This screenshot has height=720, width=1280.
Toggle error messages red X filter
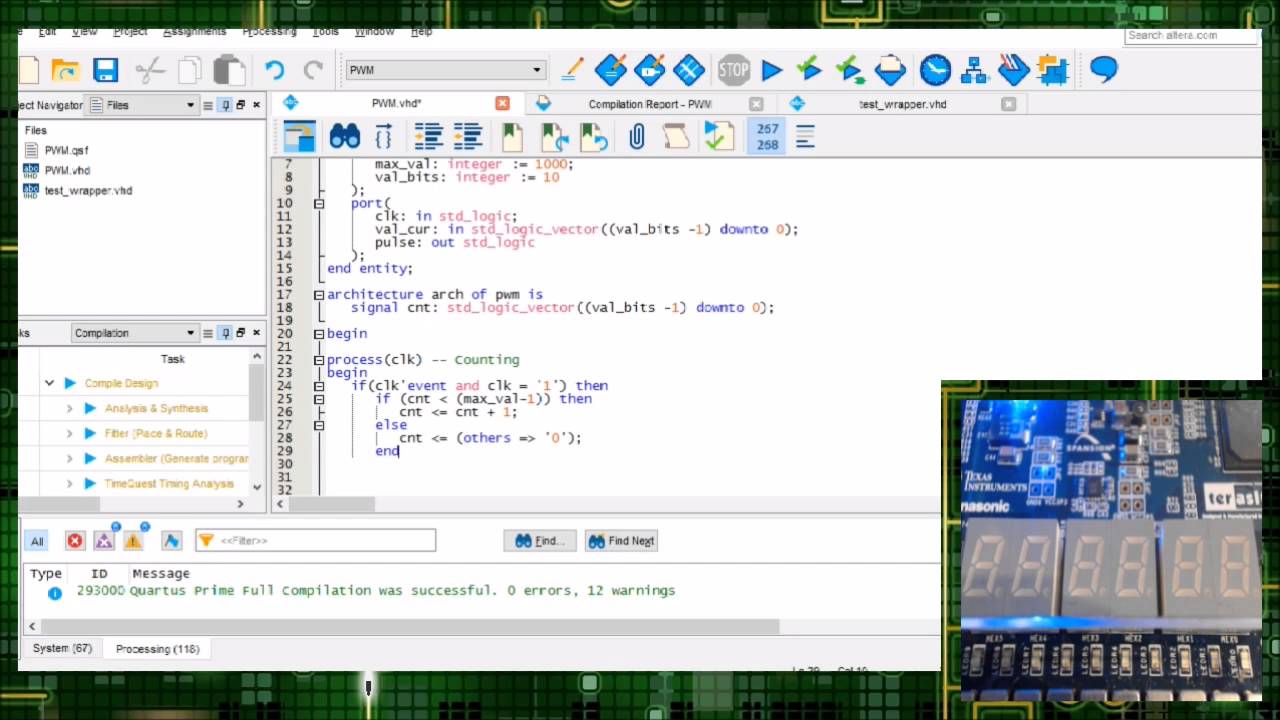tap(75, 541)
